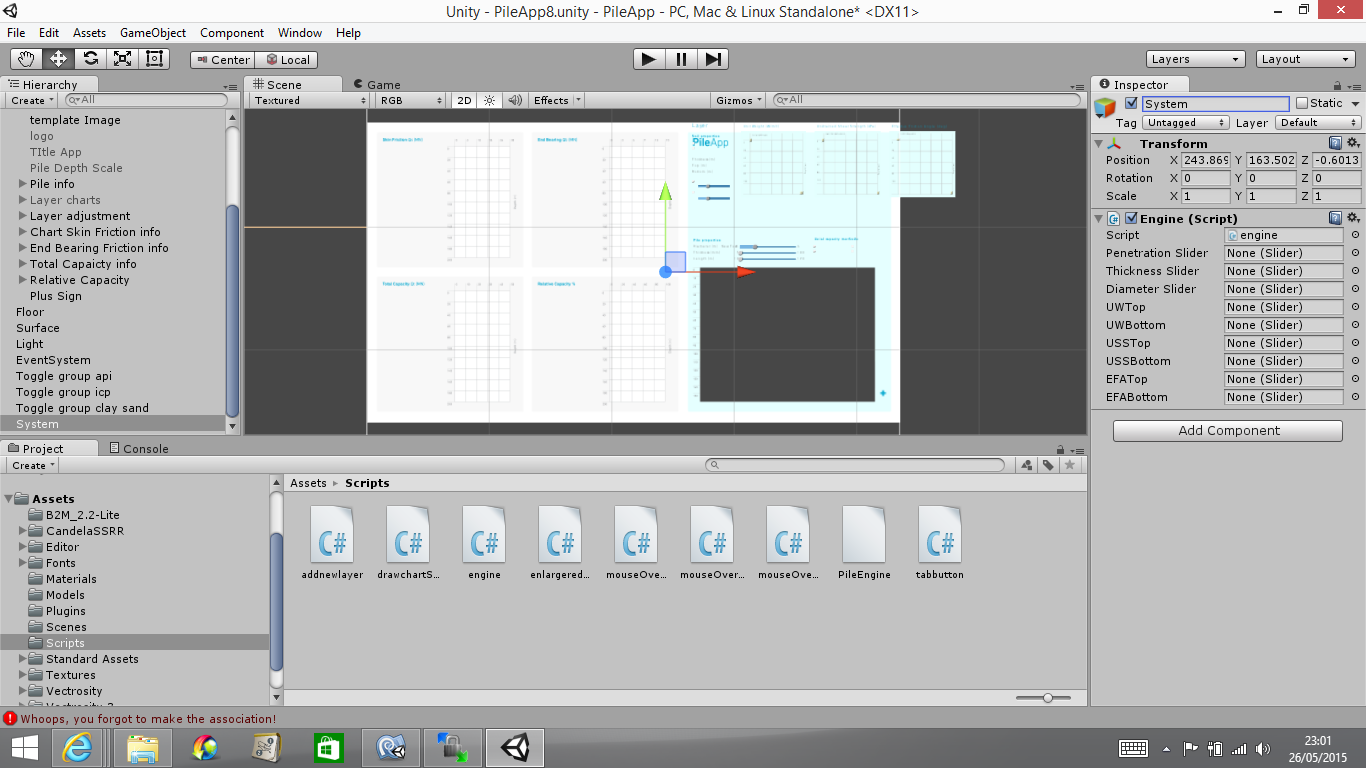Viewport: 1366px width, 768px height.
Task: Open the Component menu
Action: pos(232,33)
